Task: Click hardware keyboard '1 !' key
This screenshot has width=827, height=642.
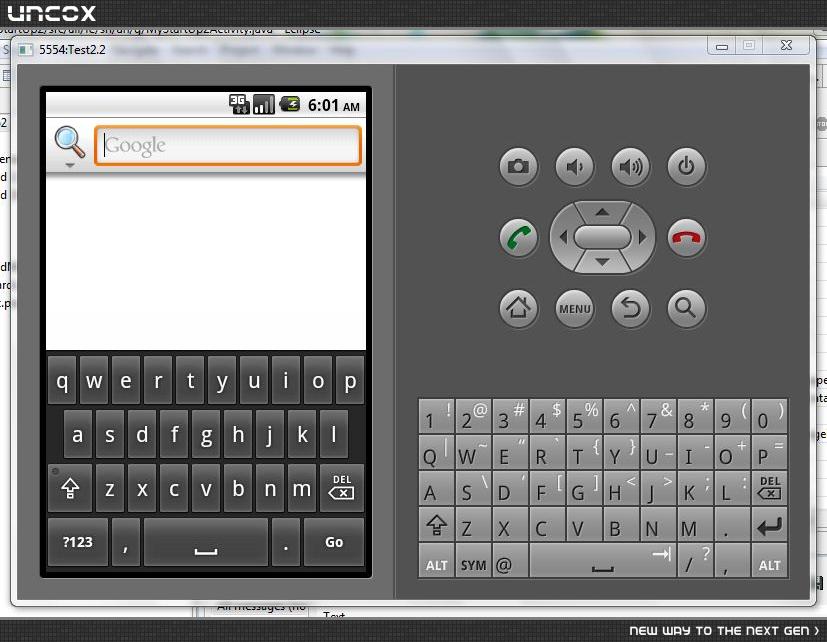Action: [x=437, y=416]
